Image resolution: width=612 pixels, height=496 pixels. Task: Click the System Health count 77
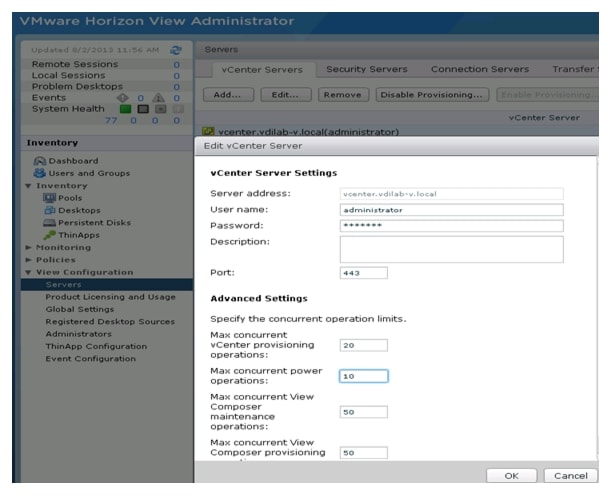(111, 121)
